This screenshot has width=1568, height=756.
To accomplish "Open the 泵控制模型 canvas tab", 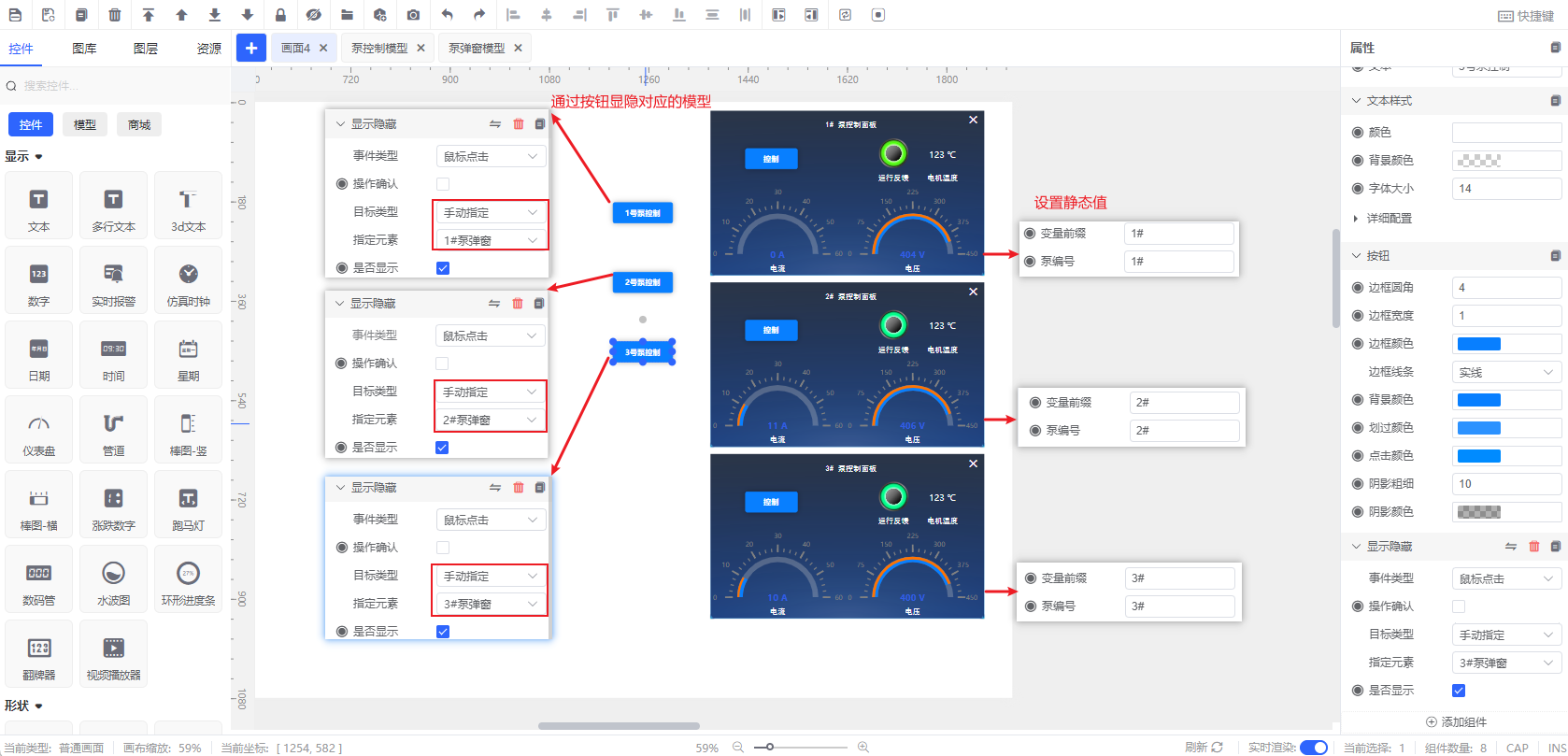I will [379, 49].
